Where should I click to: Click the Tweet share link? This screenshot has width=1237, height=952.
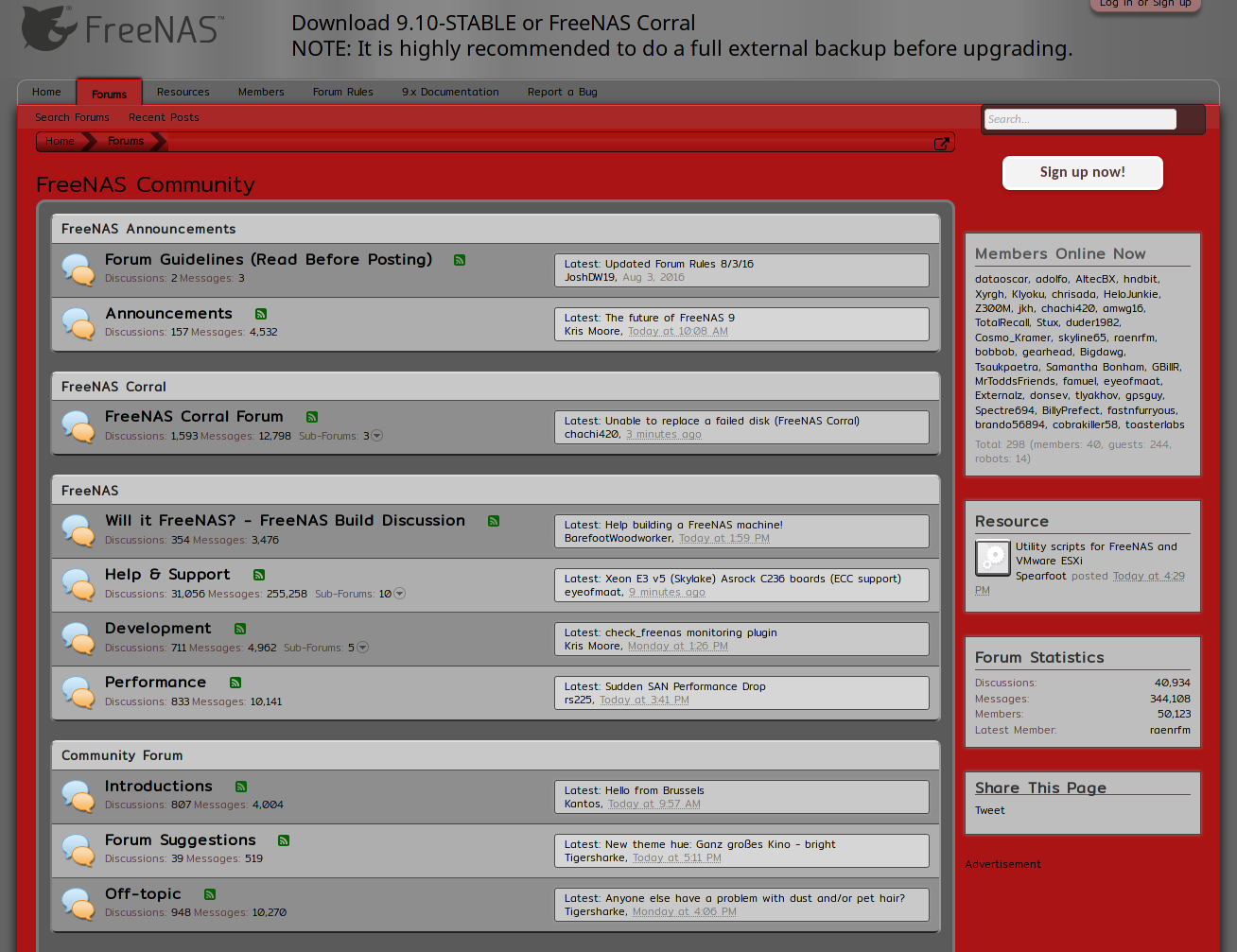point(990,810)
